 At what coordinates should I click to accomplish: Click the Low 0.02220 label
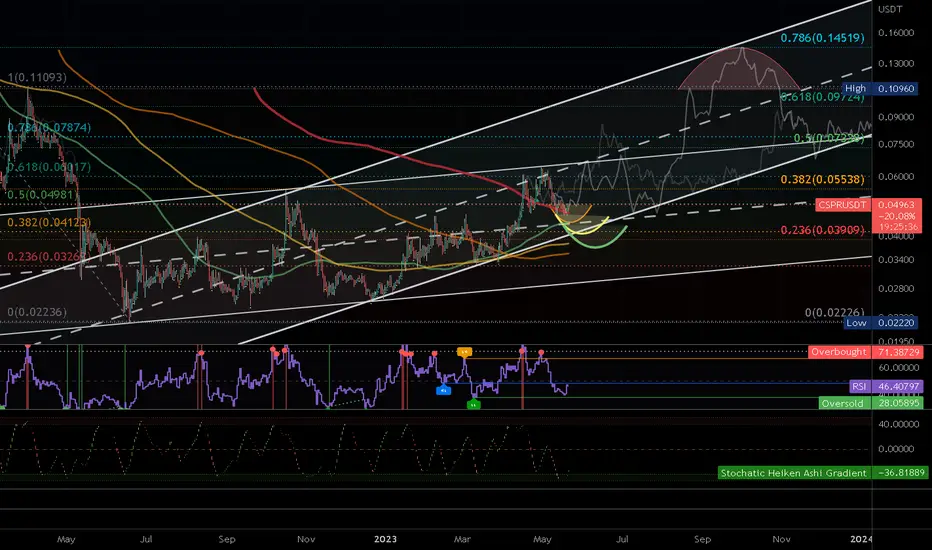click(x=881, y=323)
